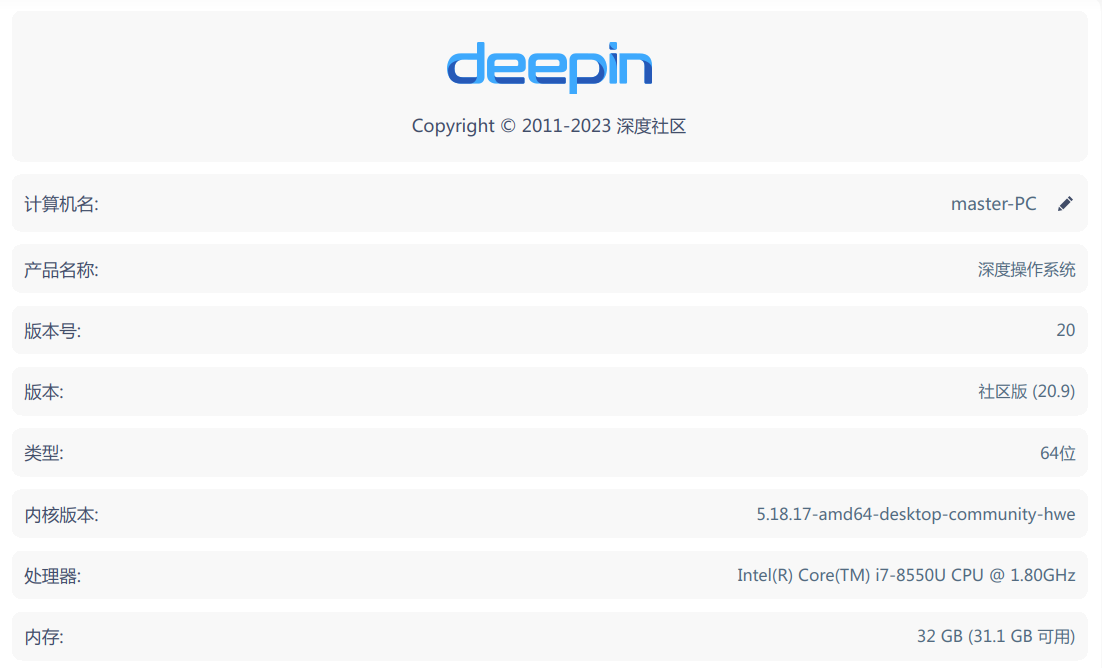Select memory value 32 GB (31.1 GB 可用)

[996, 636]
